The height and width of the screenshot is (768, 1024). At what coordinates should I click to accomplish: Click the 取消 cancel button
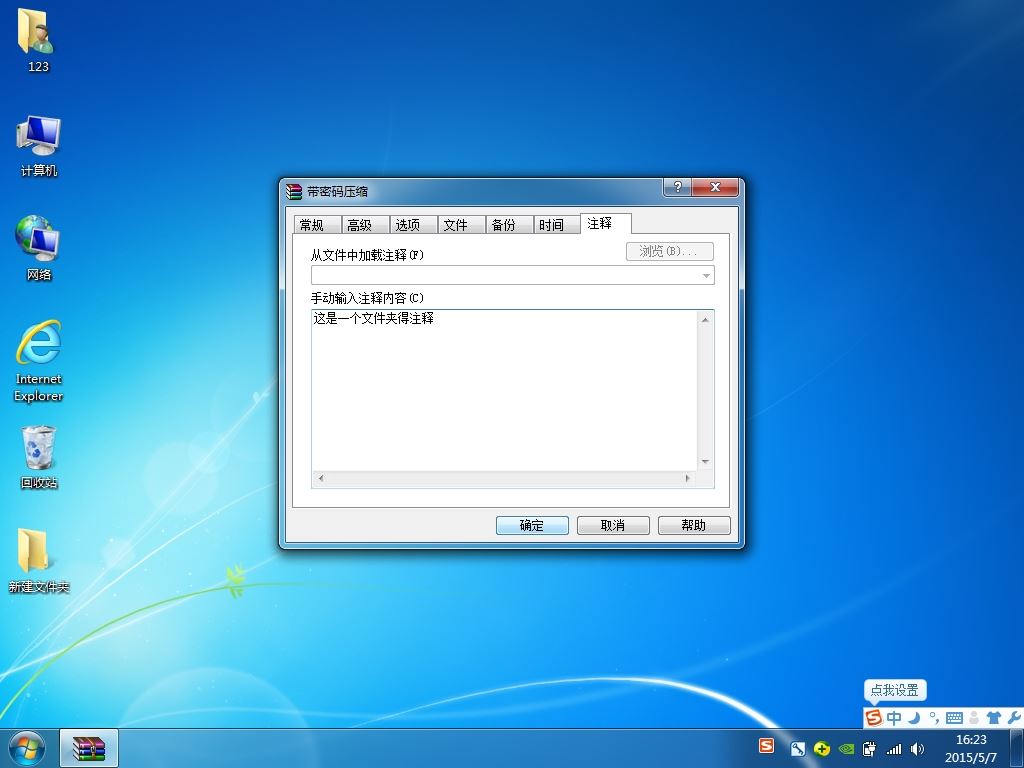613,525
